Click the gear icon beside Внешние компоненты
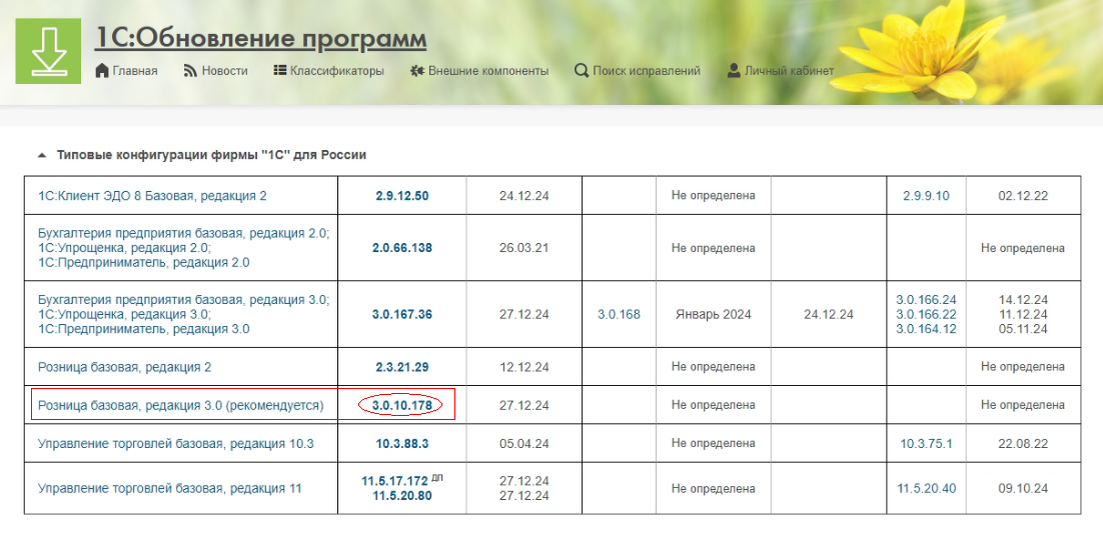1103x542 pixels. (417, 71)
